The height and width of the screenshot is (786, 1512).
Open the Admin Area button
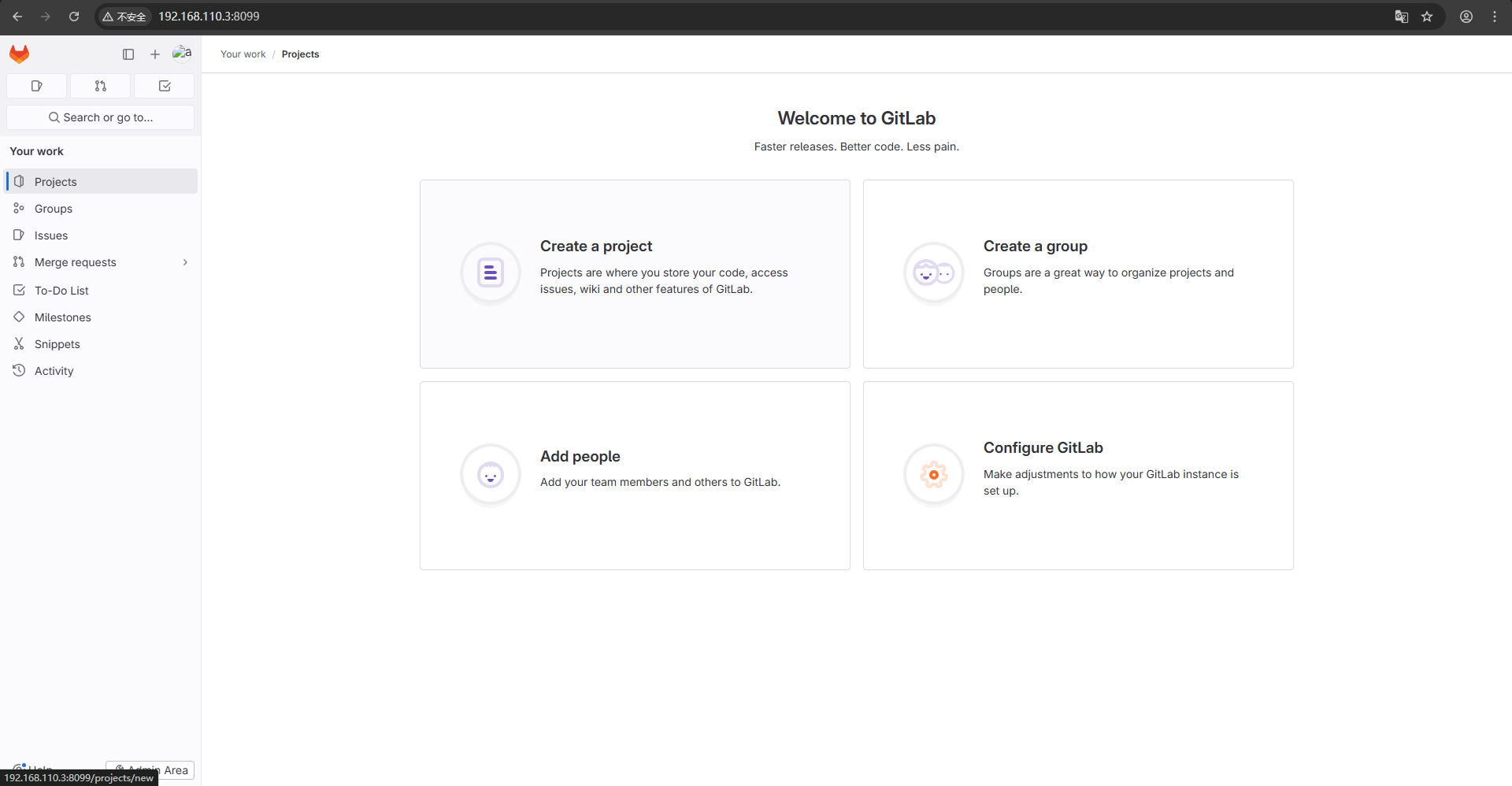pyautogui.click(x=150, y=770)
